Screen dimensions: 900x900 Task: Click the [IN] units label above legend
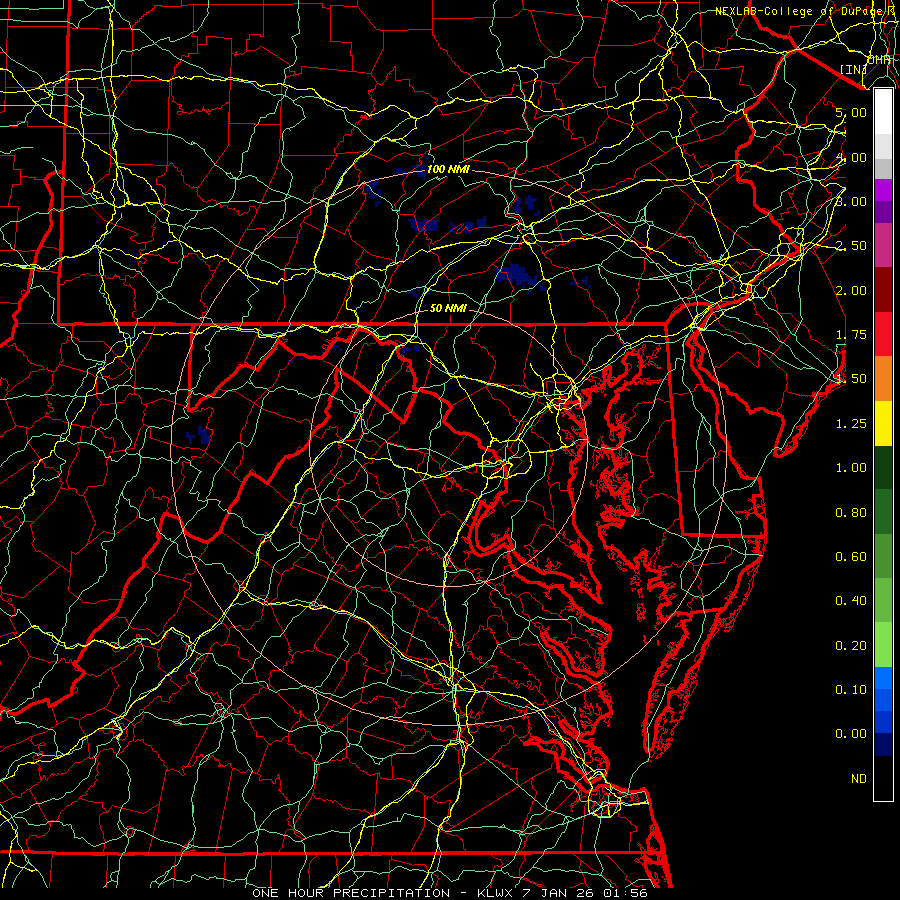(854, 69)
